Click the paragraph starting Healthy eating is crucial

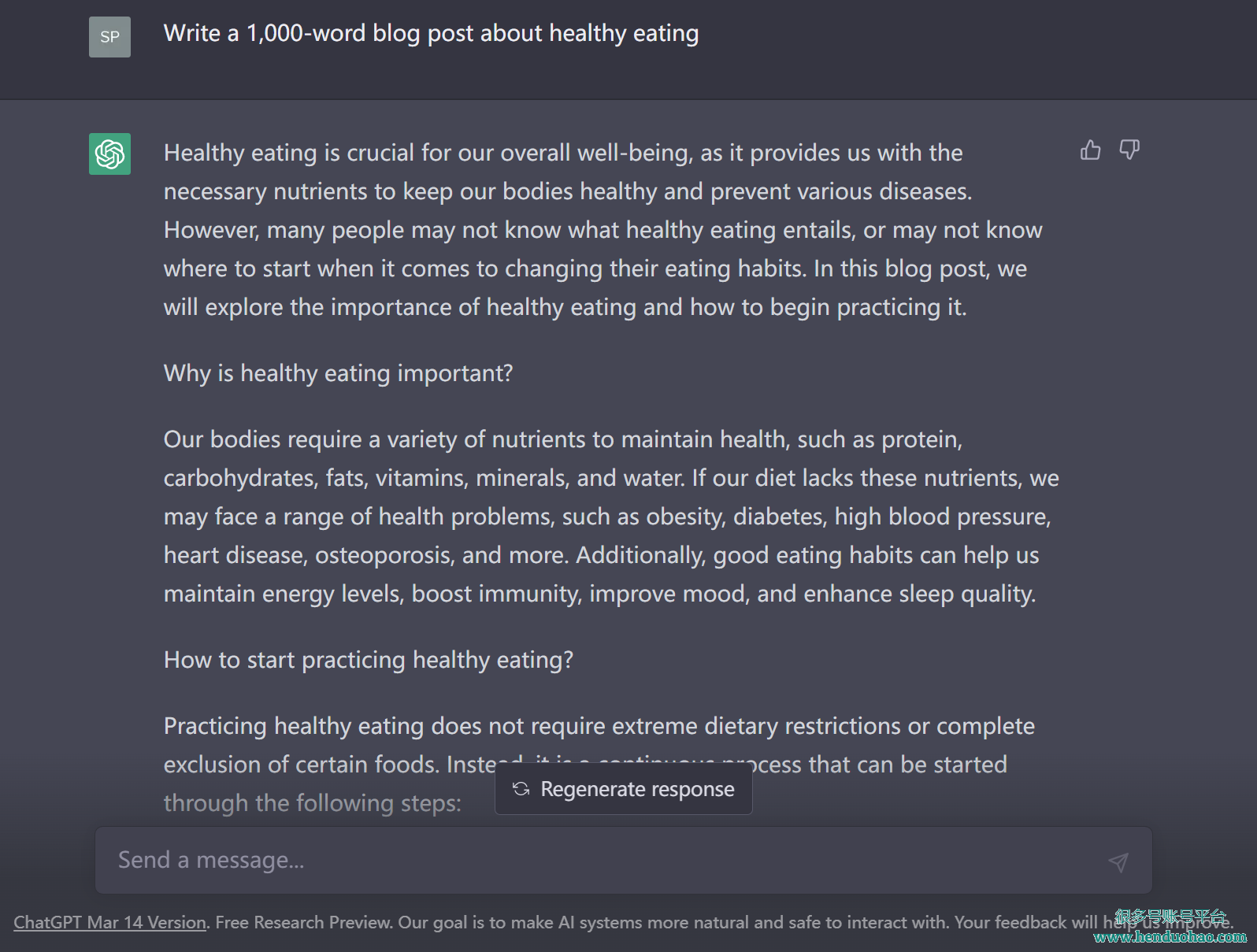tap(603, 230)
